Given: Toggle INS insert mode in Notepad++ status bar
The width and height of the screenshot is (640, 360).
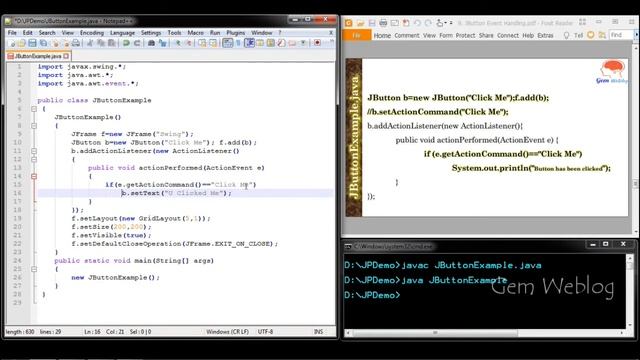Looking at the screenshot, I should 318,332.
